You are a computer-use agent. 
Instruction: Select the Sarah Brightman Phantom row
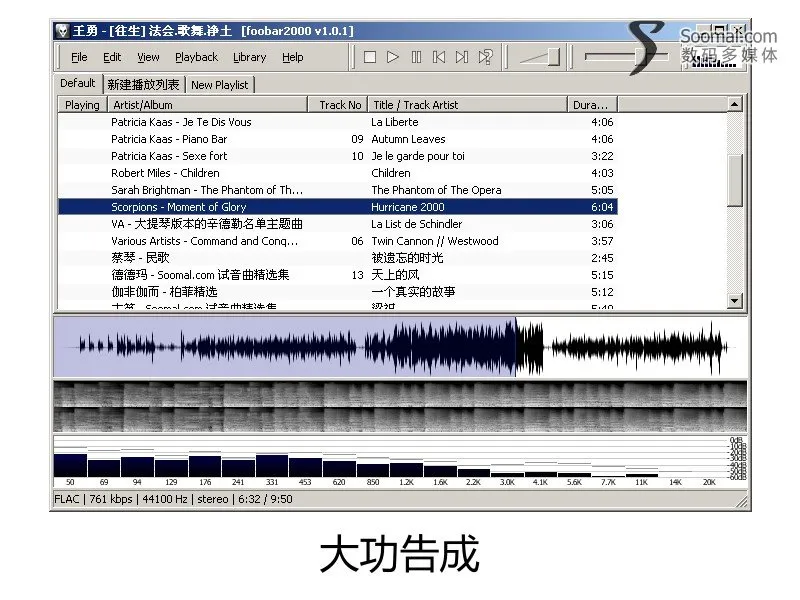pyautogui.click(x=337, y=190)
